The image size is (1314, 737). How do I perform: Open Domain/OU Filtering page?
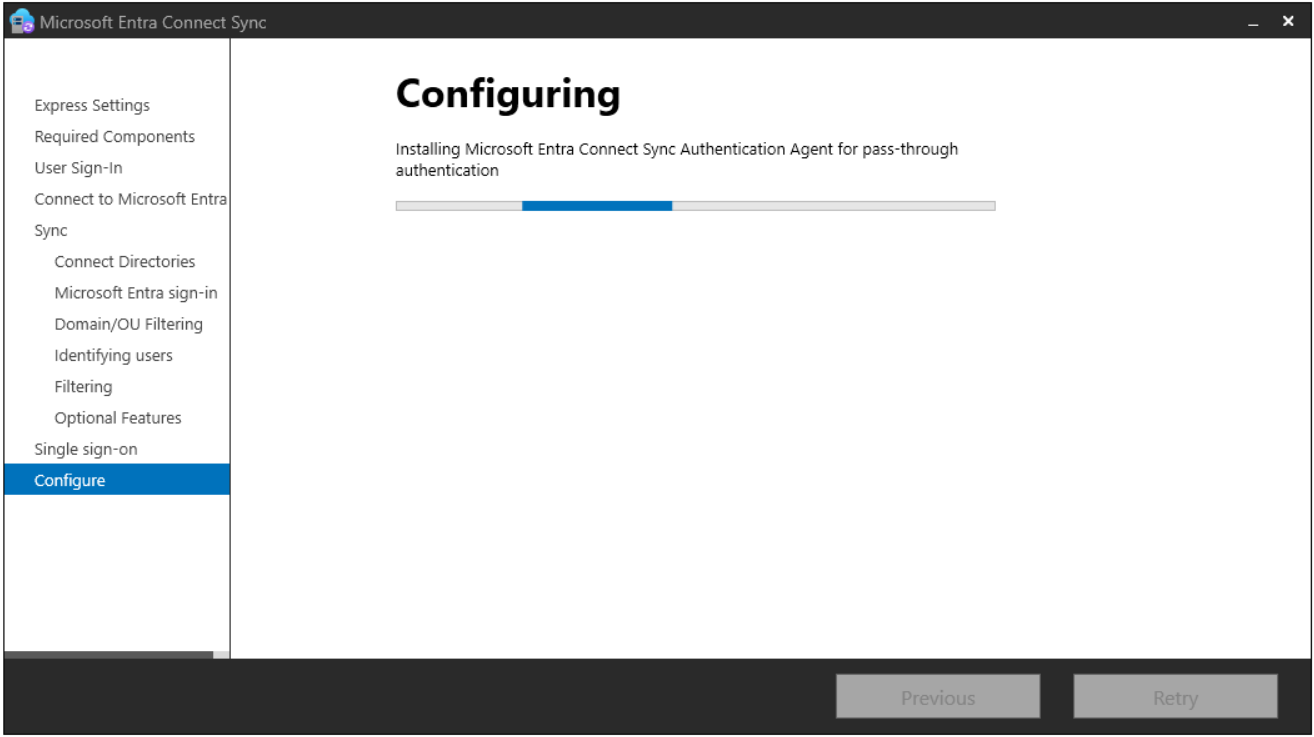[129, 324]
